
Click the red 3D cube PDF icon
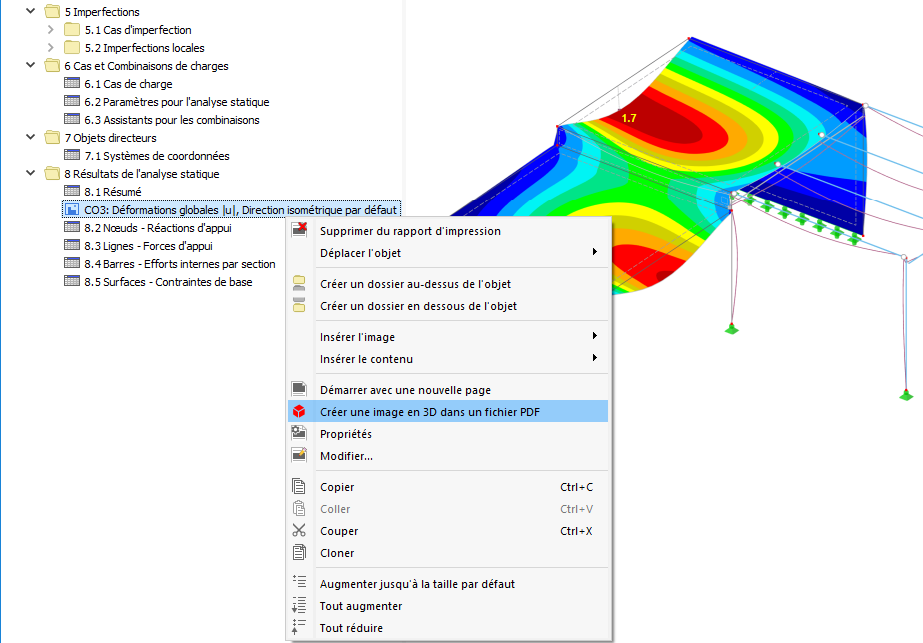[x=299, y=411]
